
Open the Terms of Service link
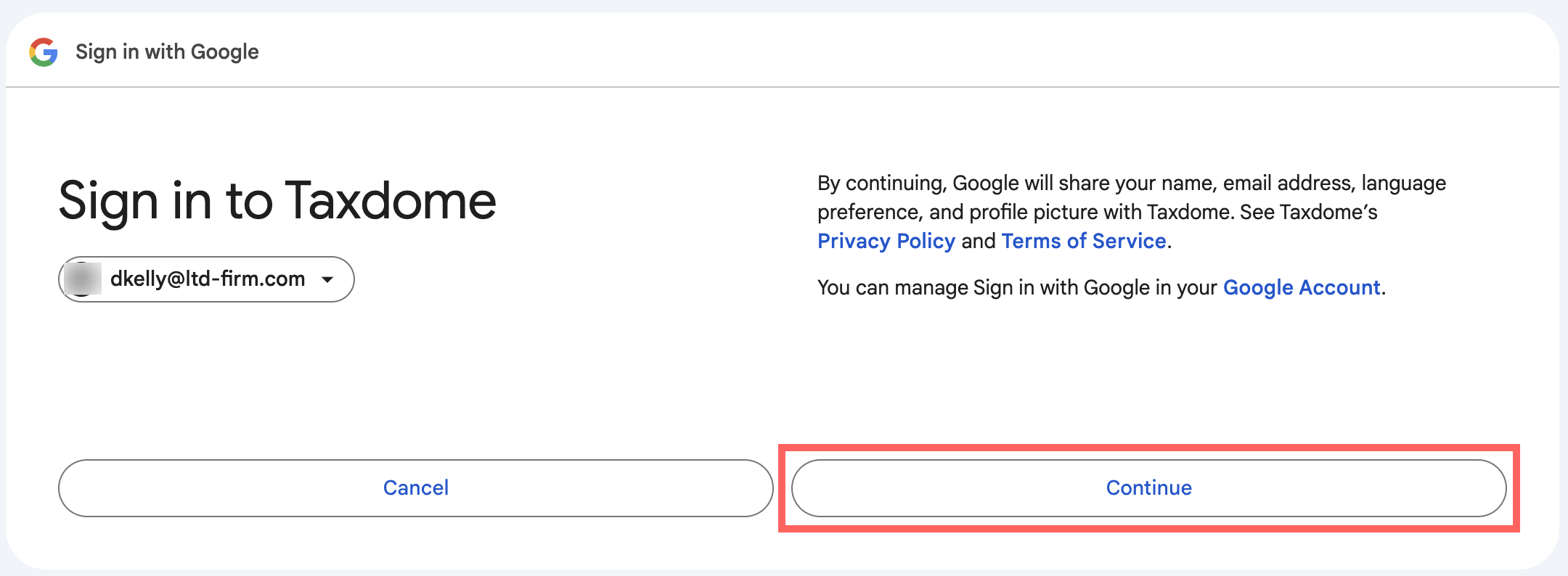pos(1083,241)
